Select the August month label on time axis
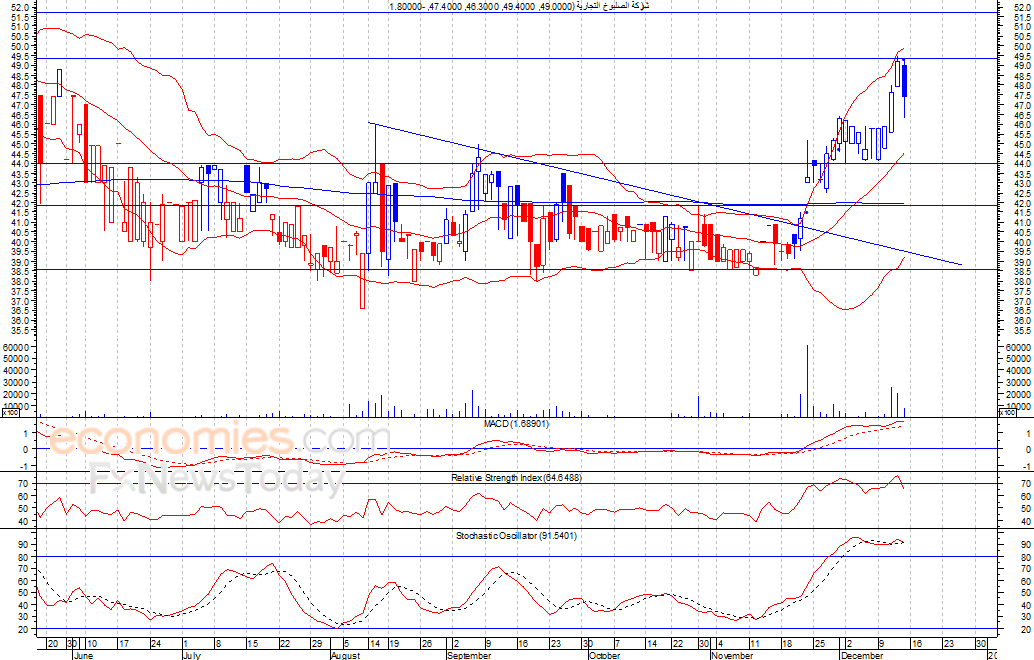Image resolution: width=1034 pixels, height=660 pixels. [346, 655]
